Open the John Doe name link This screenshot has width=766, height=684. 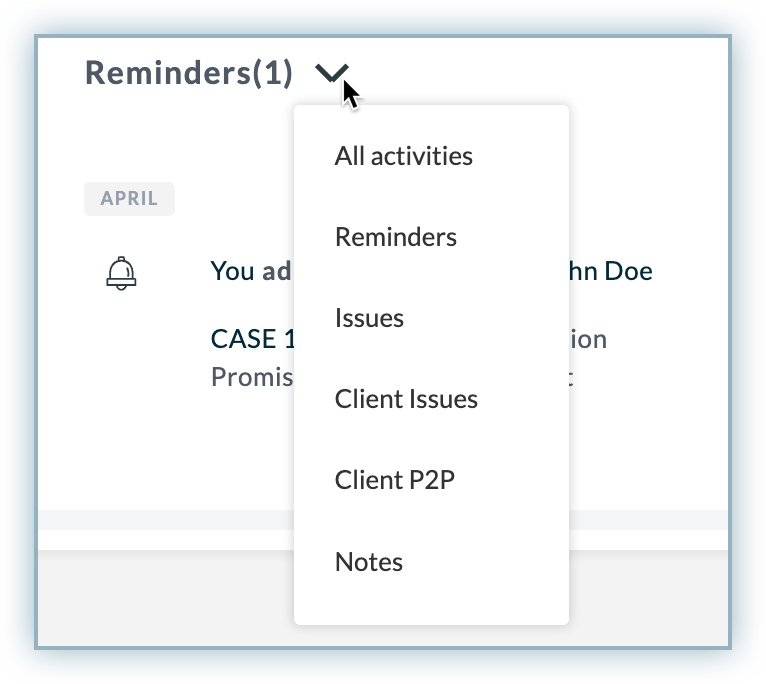pos(611,271)
